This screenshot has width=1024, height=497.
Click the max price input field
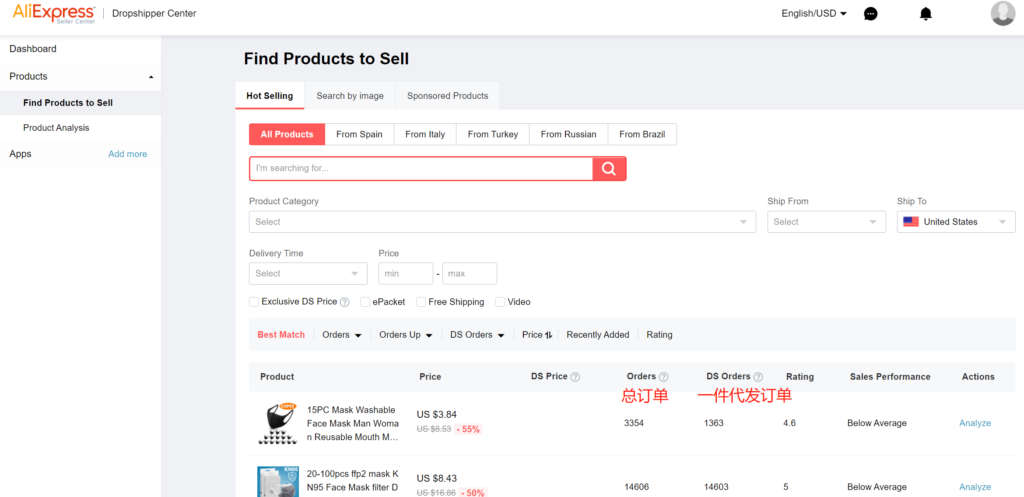point(470,274)
